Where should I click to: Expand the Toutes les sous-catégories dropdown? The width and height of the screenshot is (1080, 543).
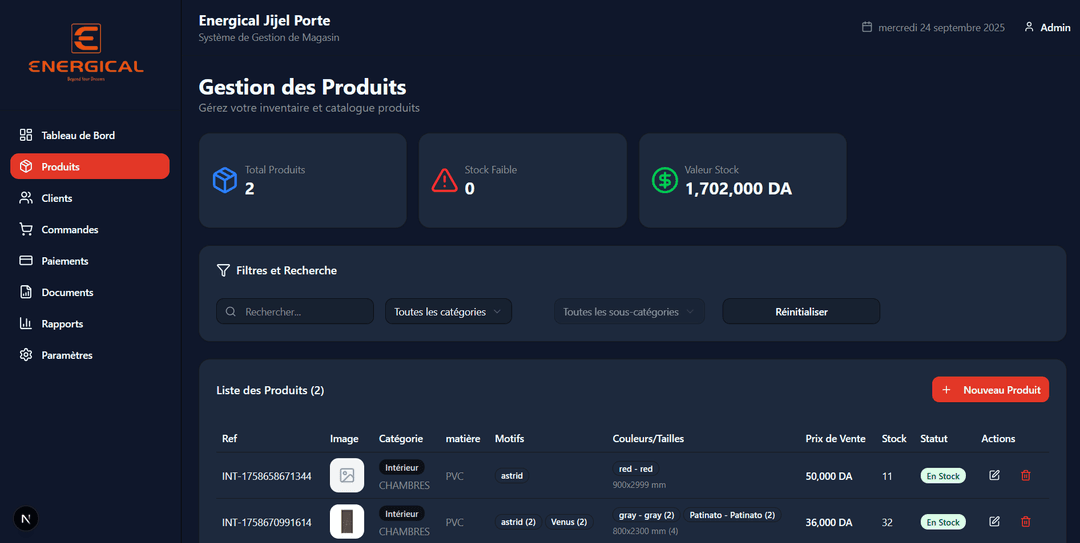point(629,312)
